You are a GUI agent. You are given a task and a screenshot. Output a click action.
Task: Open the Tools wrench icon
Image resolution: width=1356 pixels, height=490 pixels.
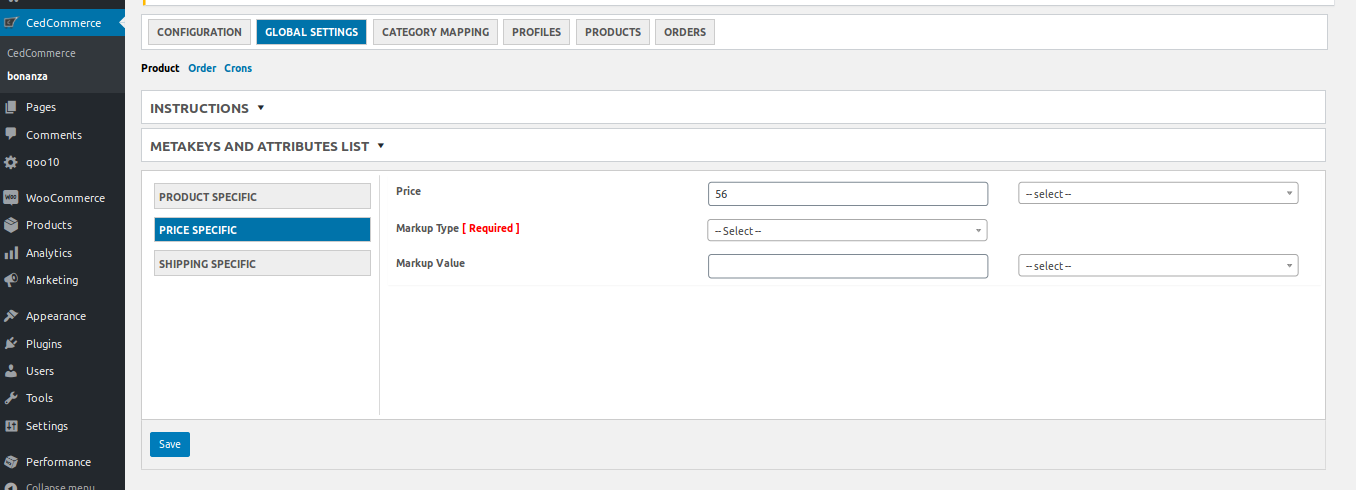tap(11, 398)
